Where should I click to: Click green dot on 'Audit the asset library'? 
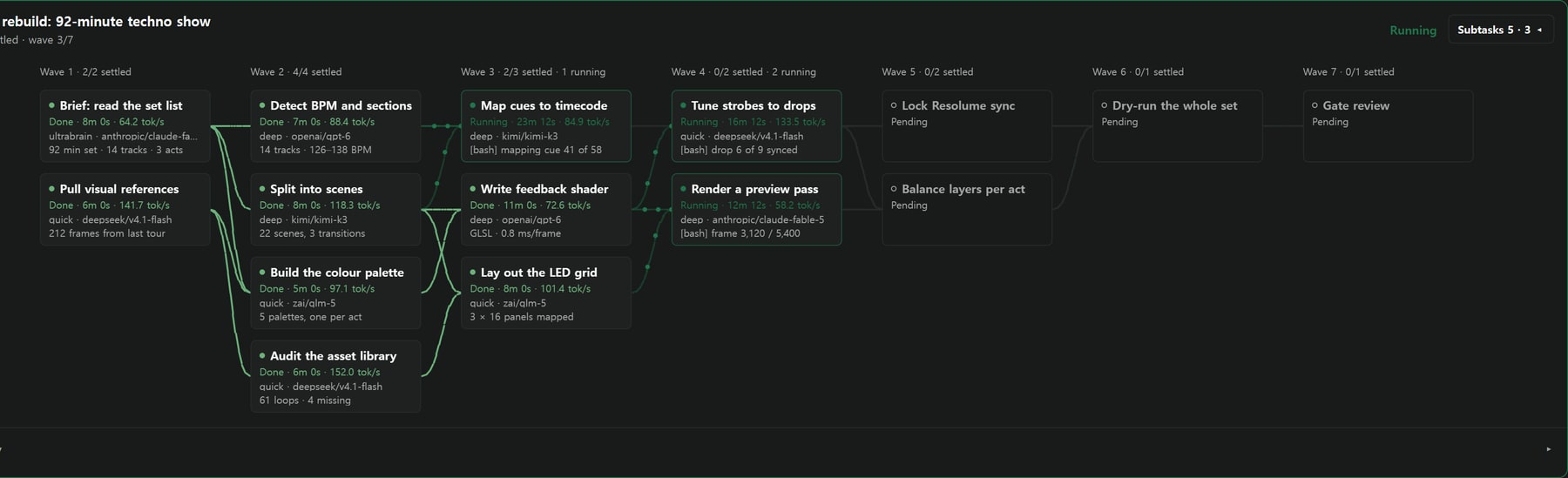coord(261,356)
